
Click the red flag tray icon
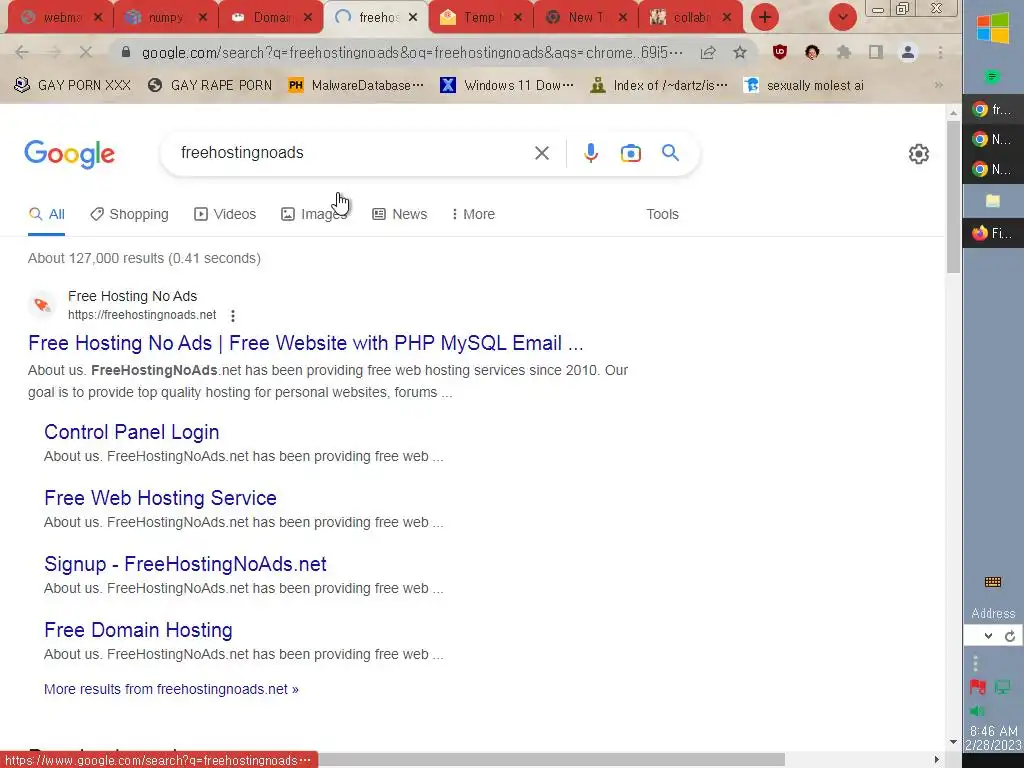[x=978, y=687]
